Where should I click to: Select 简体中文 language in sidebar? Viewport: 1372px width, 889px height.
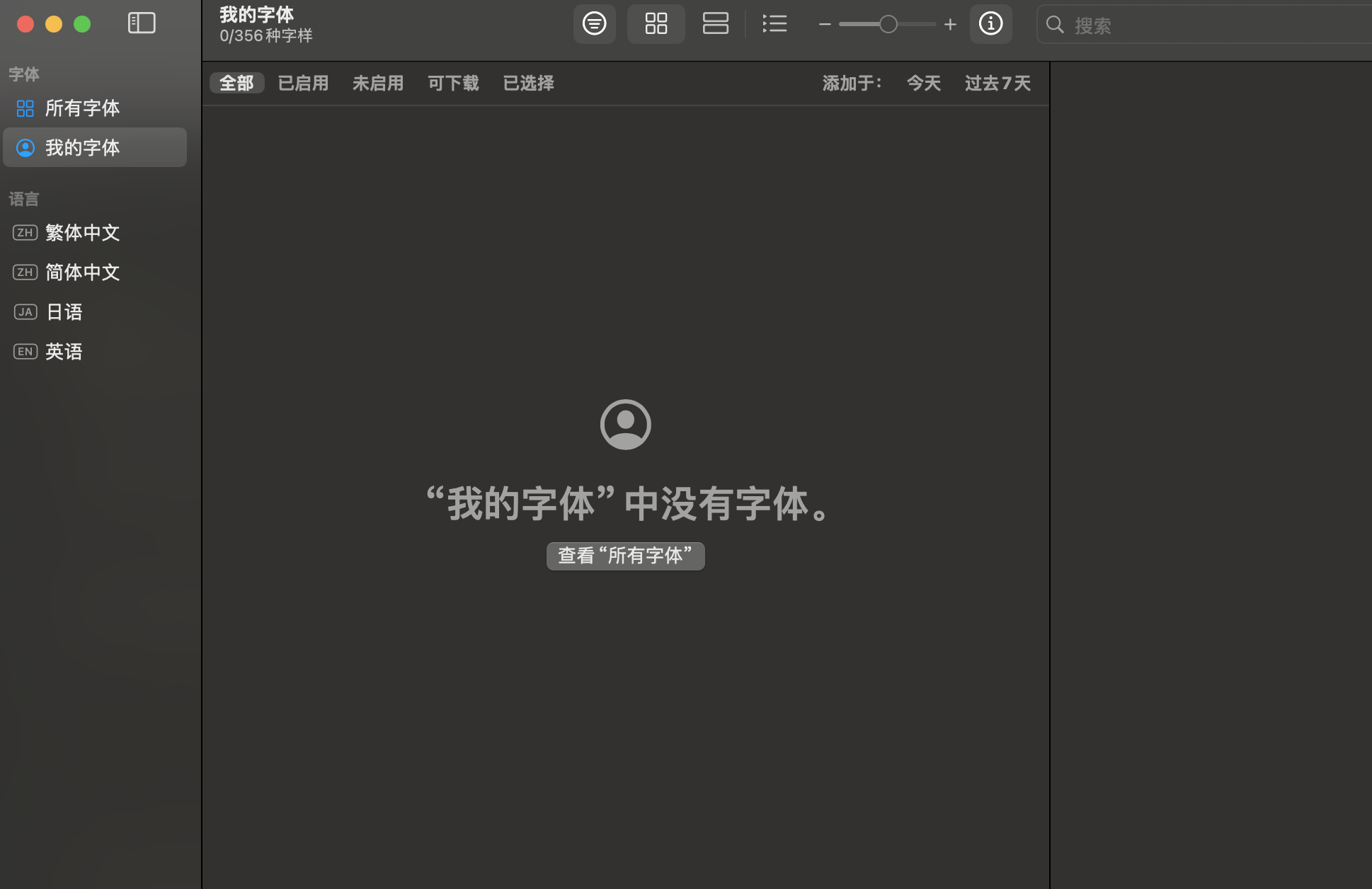82,273
